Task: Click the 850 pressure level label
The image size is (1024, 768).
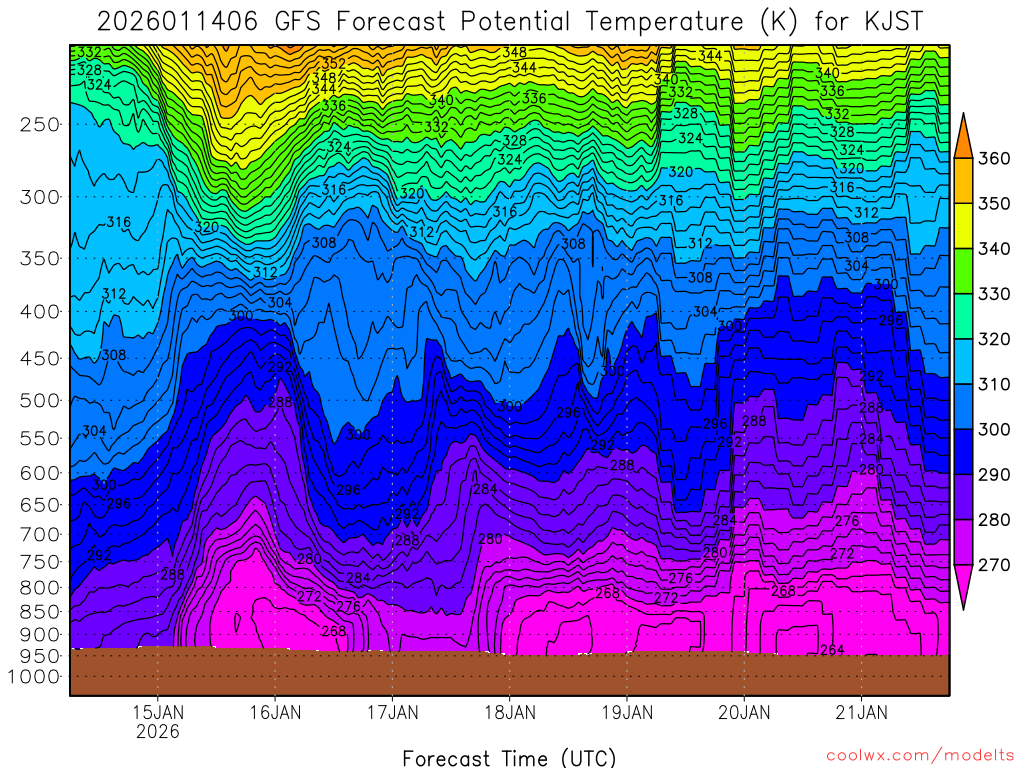Action: pos(40,611)
